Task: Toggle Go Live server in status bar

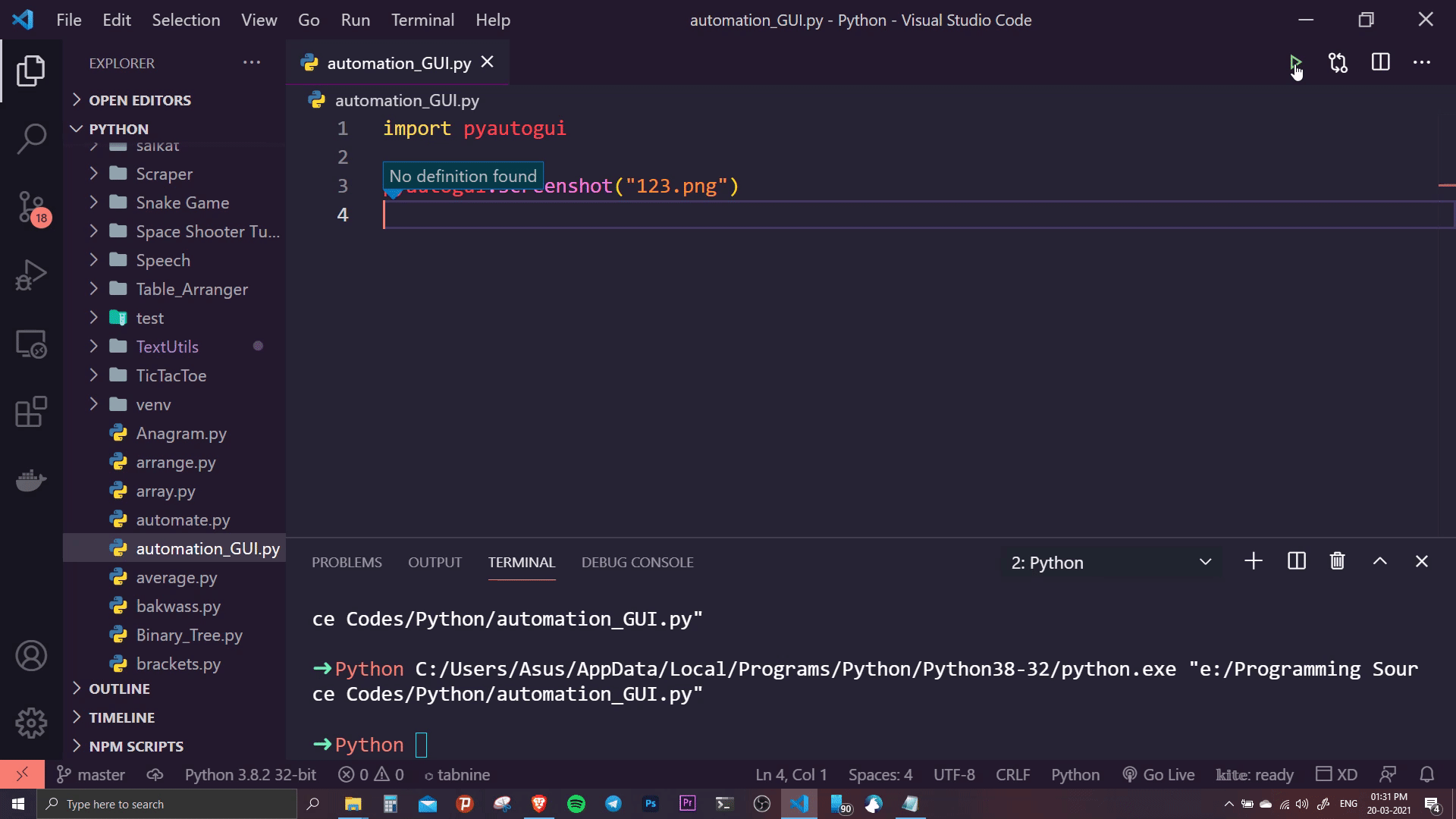Action: (1158, 774)
